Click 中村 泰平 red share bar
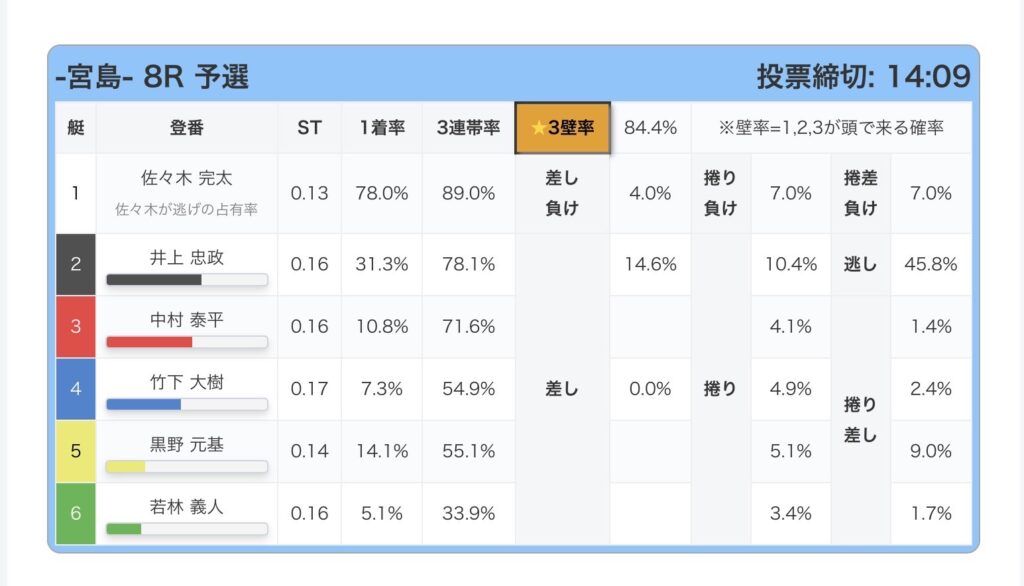The width and height of the screenshot is (1024, 586). [187, 342]
